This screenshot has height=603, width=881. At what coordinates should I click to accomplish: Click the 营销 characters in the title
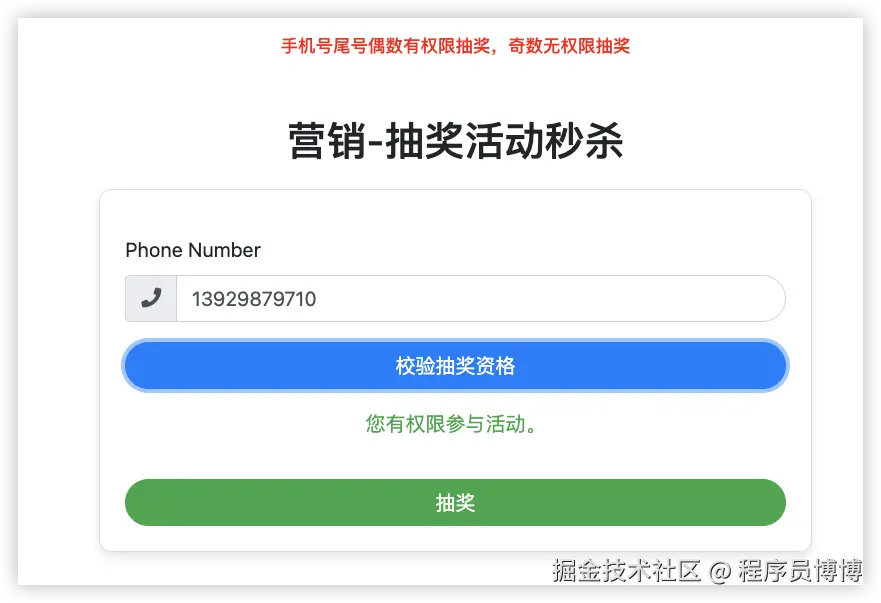pos(328,140)
